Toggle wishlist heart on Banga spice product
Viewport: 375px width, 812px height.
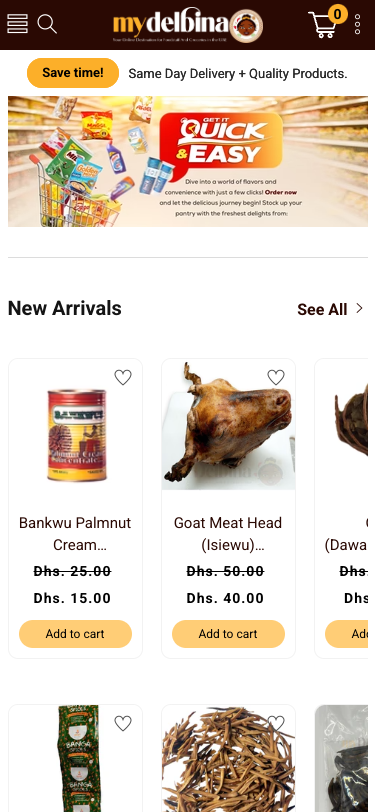coord(123,723)
